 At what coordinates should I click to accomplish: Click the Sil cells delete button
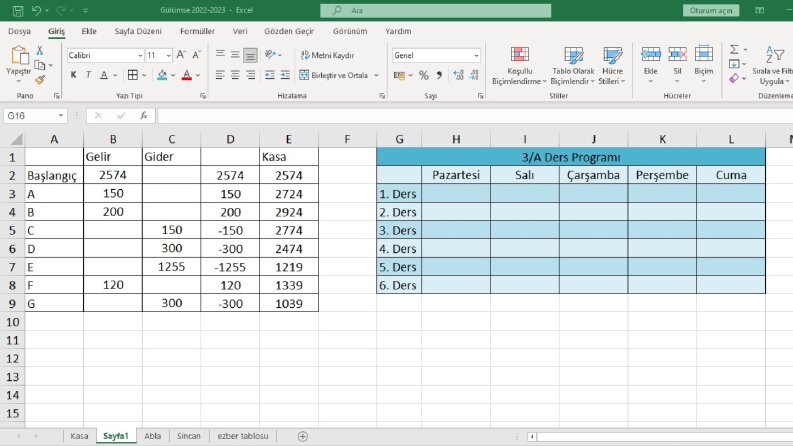tap(677, 65)
